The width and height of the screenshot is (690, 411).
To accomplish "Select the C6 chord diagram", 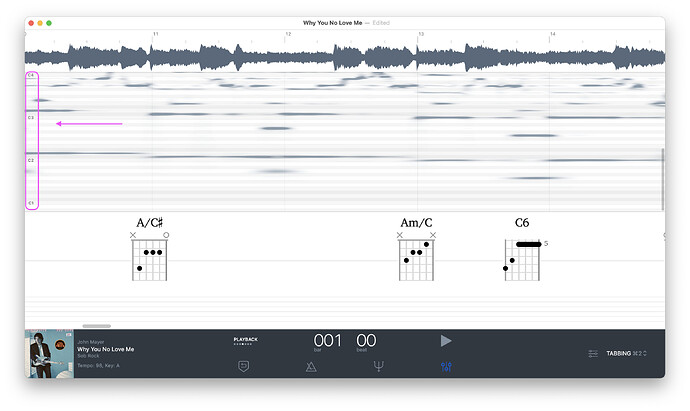I will tap(524, 260).
